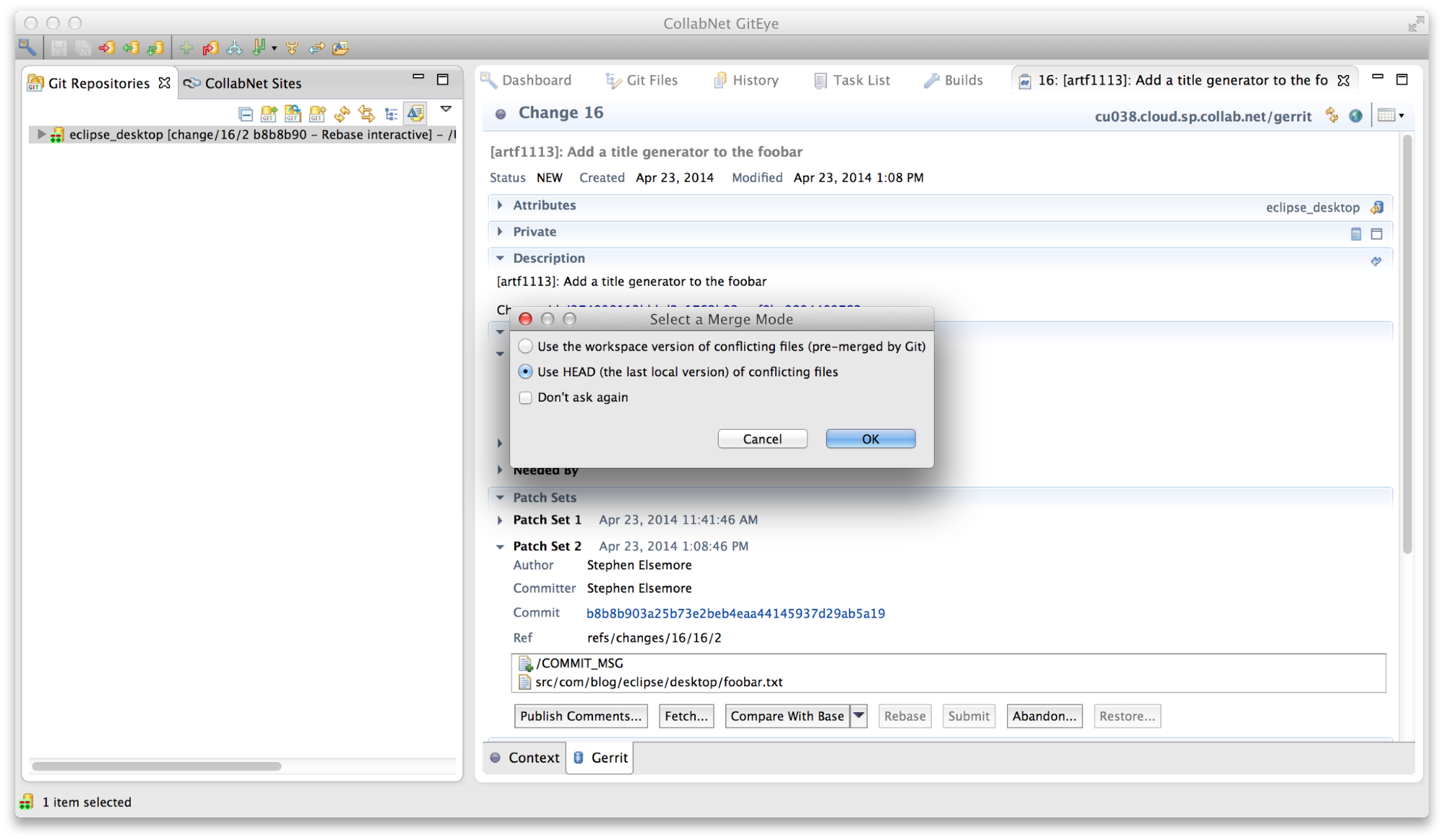
Task: Select Use HEAD of conflicting files
Action: pos(525,371)
